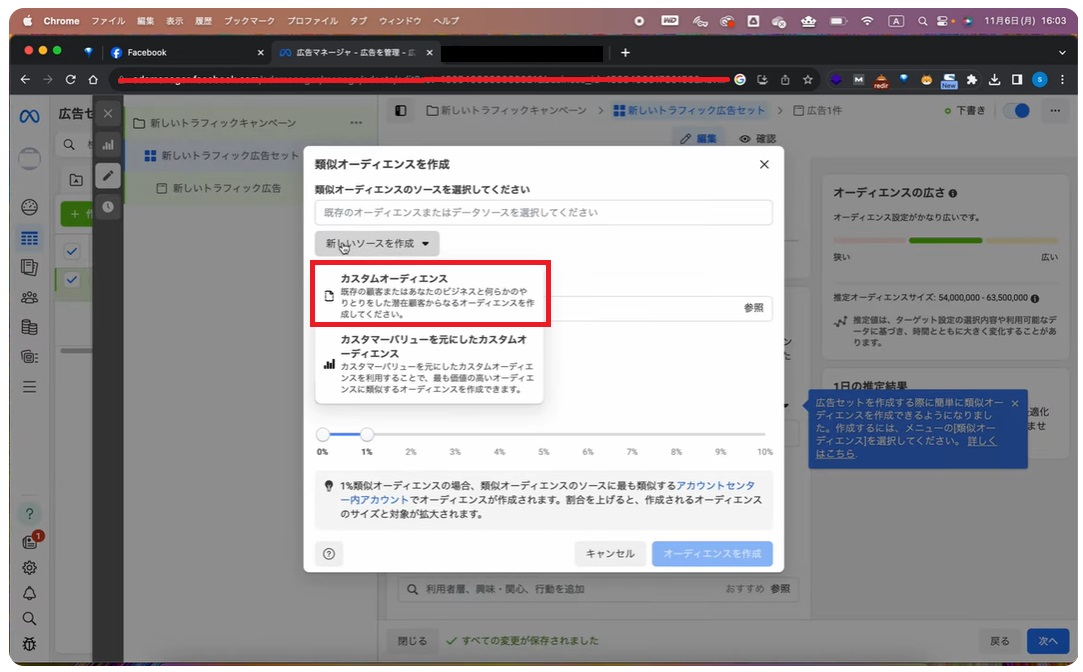Choose カスタマーバリューを元にしたカスタムオーディエンス option
1083x672 pixels.
click(430, 364)
